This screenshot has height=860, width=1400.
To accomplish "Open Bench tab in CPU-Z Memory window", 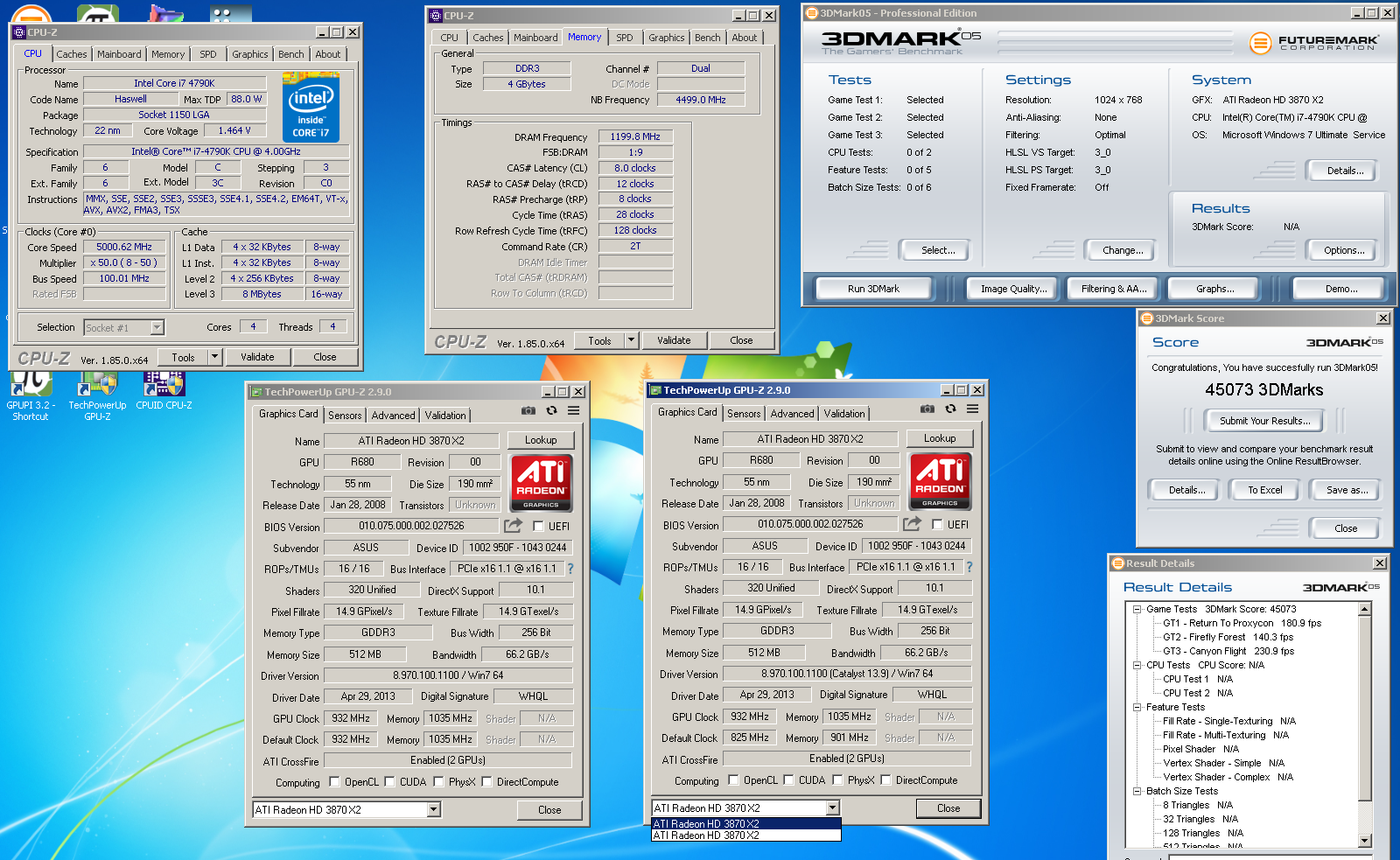I will [708, 38].
